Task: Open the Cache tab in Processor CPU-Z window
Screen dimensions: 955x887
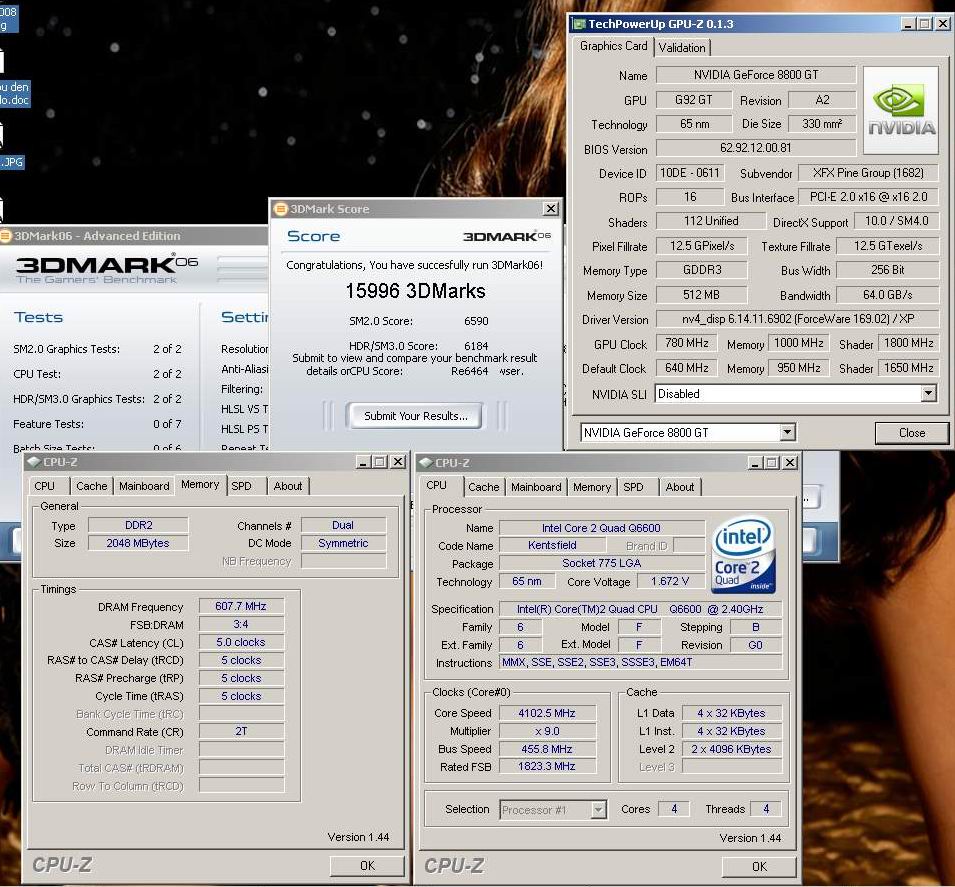Action: pyautogui.click(x=484, y=487)
